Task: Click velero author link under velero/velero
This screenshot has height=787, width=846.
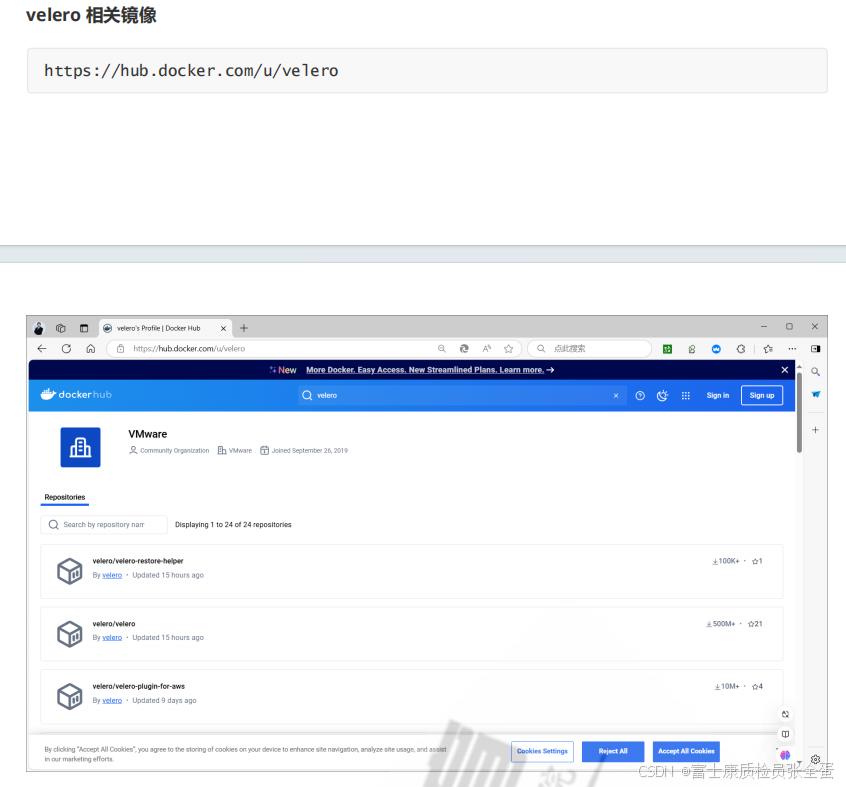Action: (112, 638)
